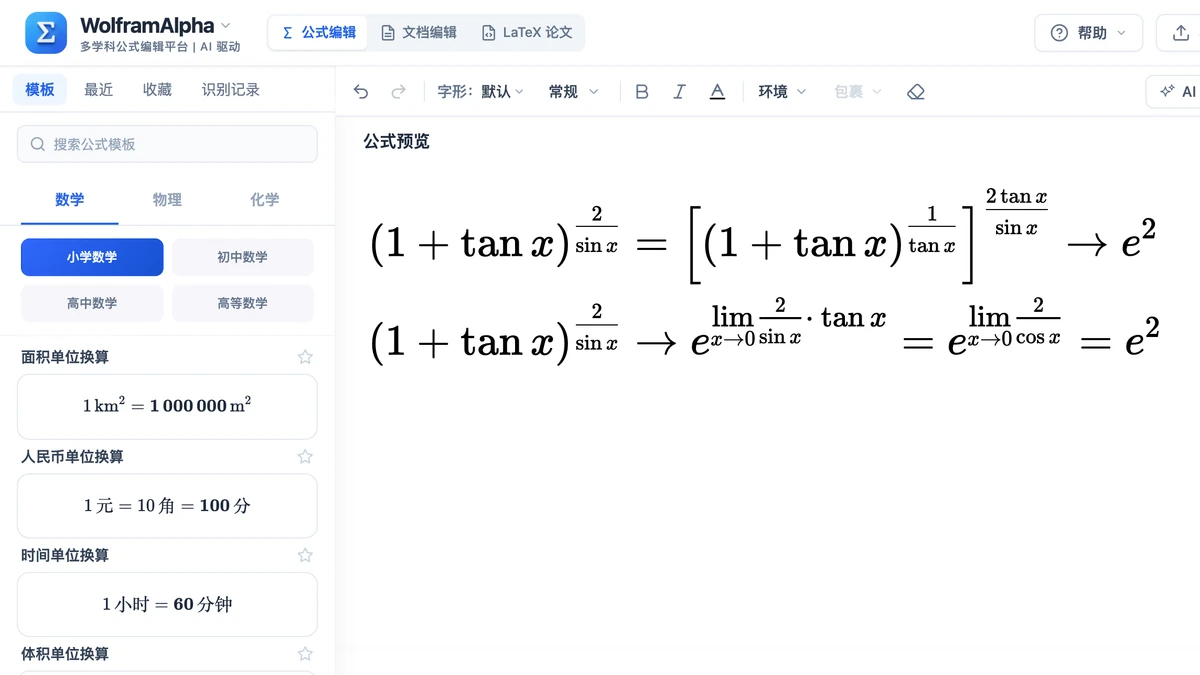This screenshot has height=675, width=1200.
Task: Open the text color A icon
Action: [717, 92]
